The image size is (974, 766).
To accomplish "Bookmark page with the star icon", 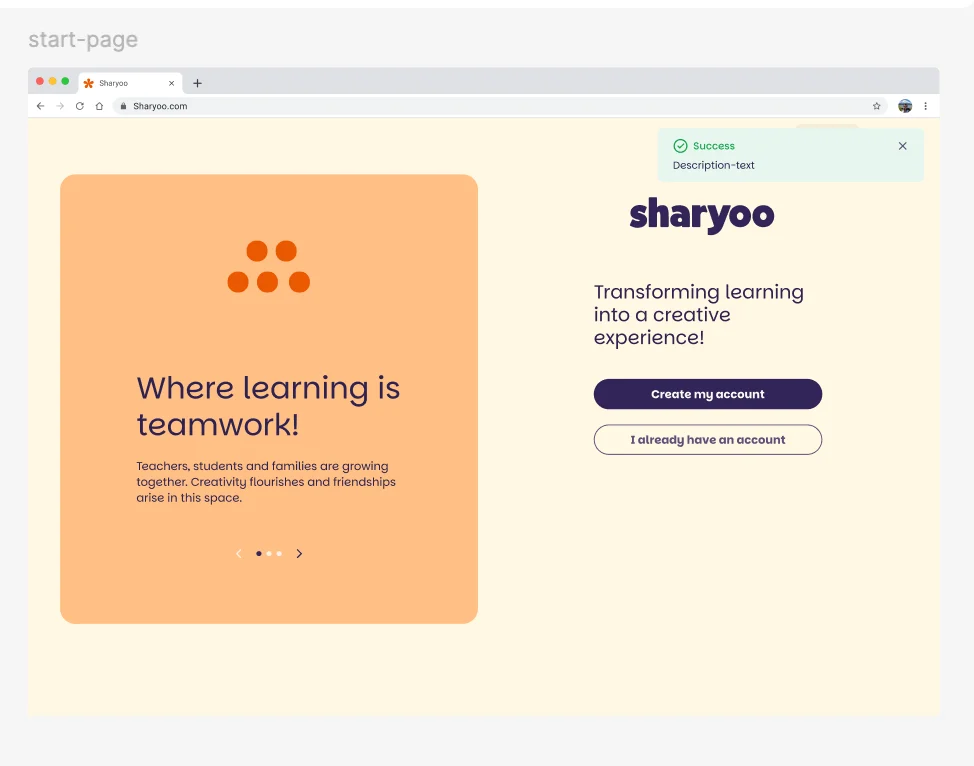I will [876, 106].
